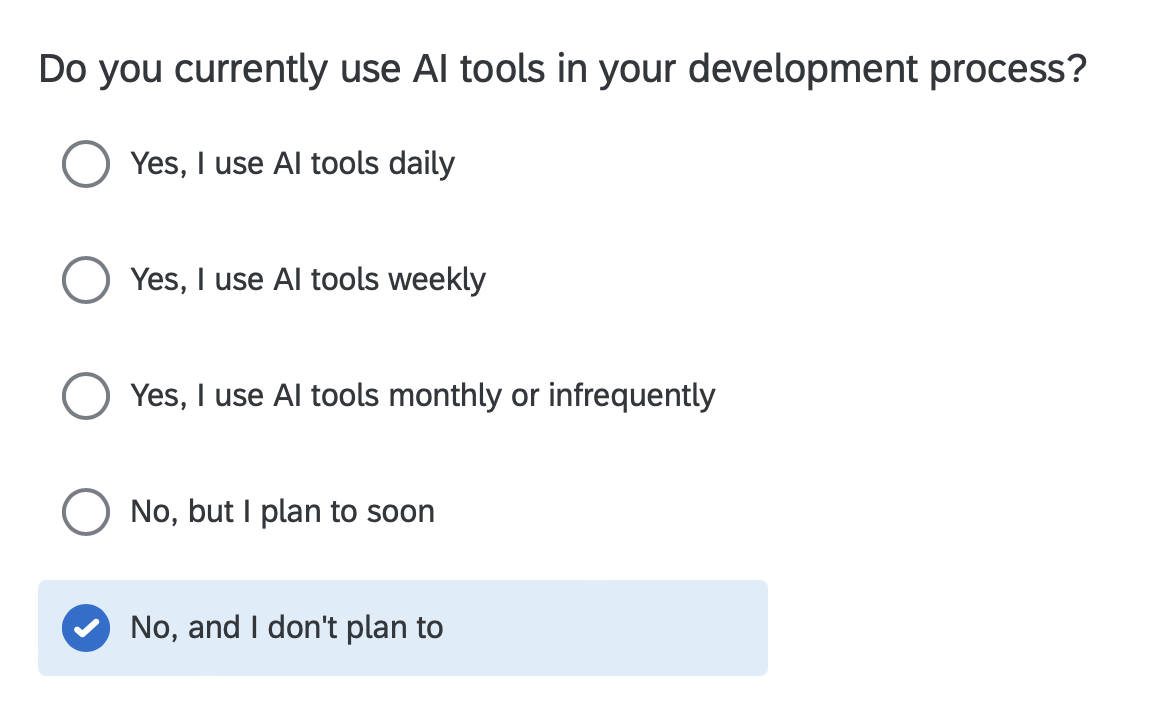Choose the "AI tools weekly" radio circle
Image resolution: width=1174 pixels, height=728 pixels.
[86, 280]
